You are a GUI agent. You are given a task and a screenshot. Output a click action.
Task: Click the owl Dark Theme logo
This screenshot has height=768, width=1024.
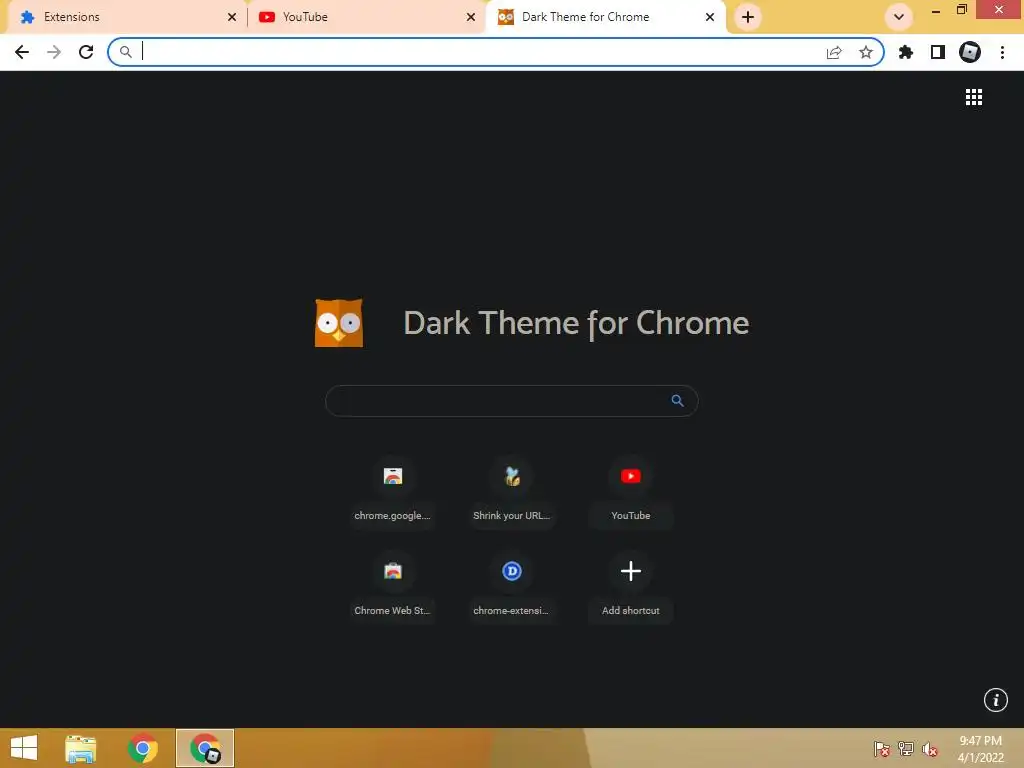click(x=339, y=323)
